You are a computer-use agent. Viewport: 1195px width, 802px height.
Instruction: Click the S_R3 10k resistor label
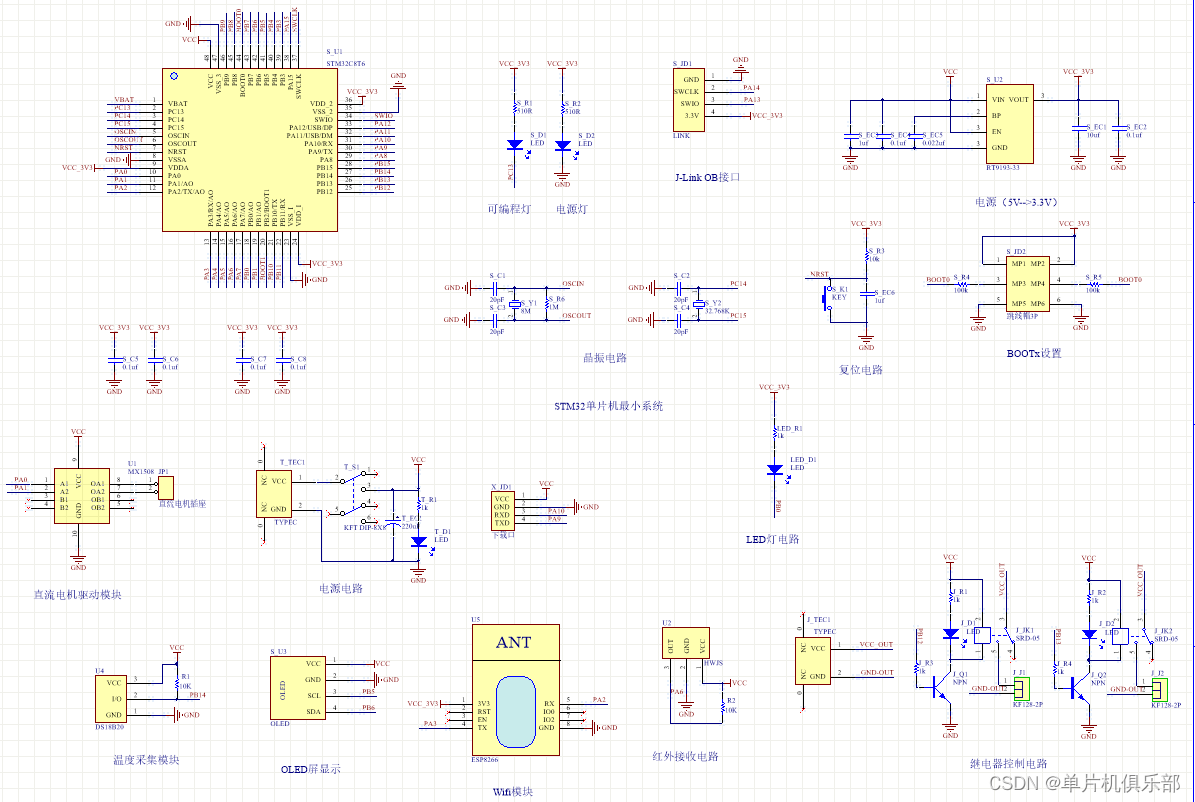click(874, 255)
